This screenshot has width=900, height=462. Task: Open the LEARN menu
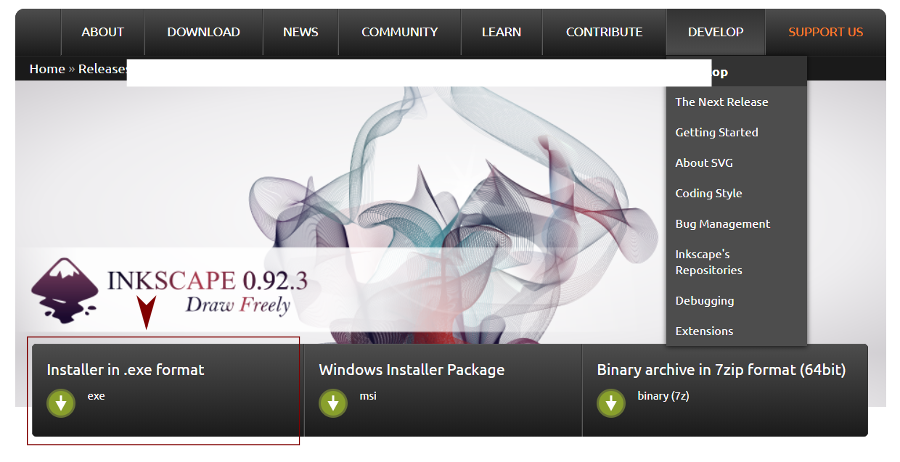(x=502, y=32)
